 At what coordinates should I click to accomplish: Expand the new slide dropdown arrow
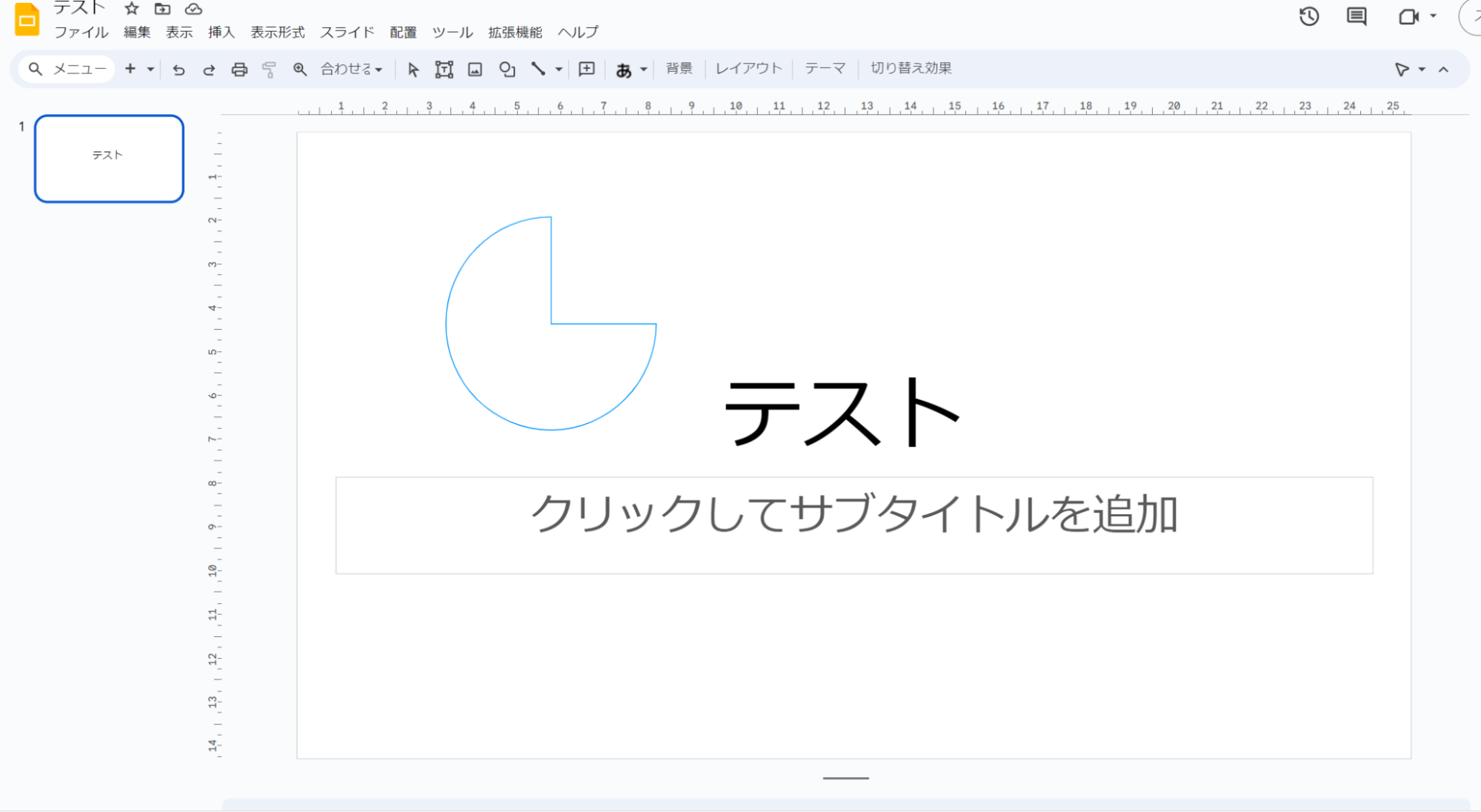(x=150, y=70)
